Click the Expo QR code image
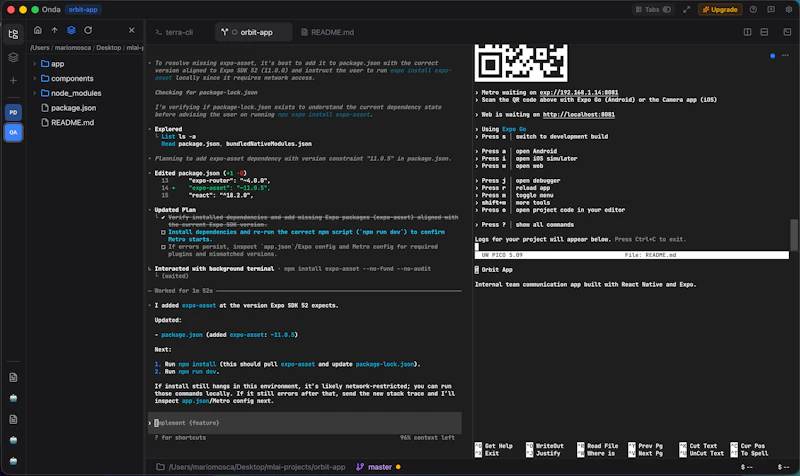 521,63
